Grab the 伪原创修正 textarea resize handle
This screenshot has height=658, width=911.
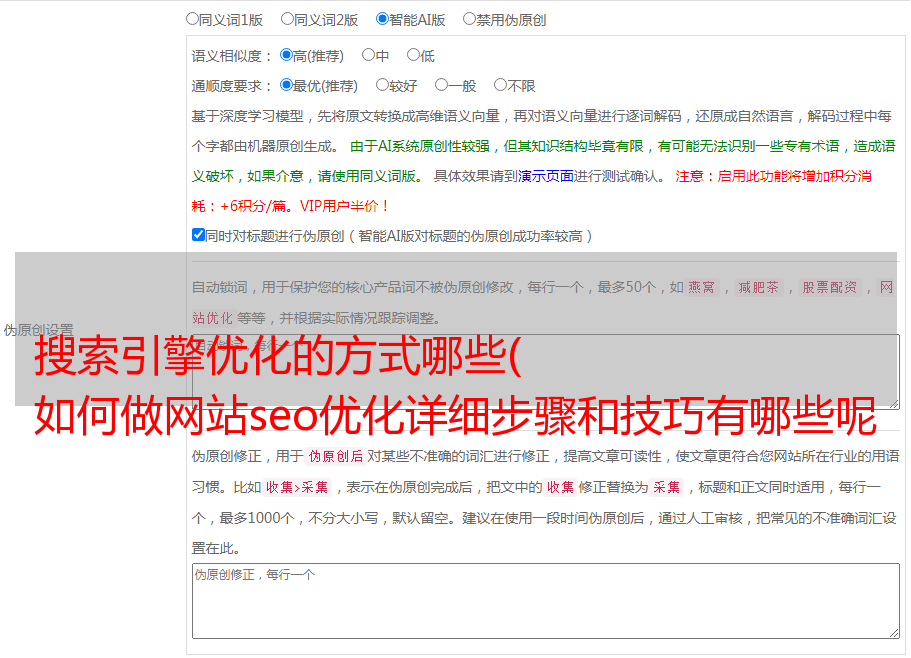coord(894,634)
